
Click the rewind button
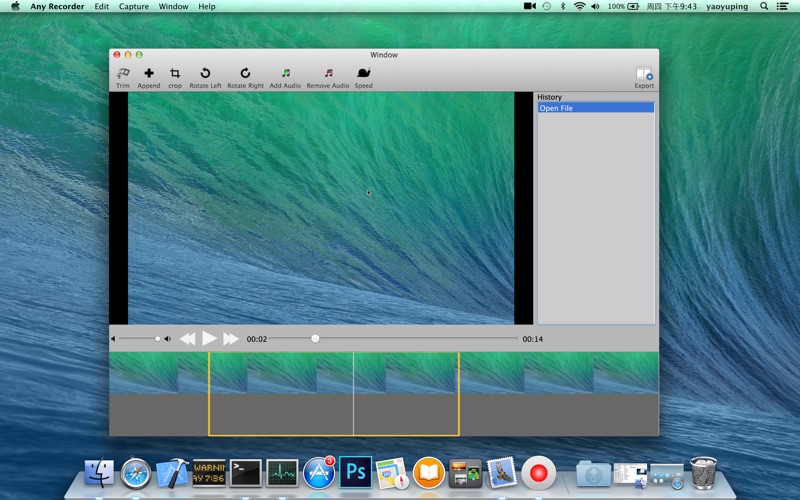click(x=187, y=339)
